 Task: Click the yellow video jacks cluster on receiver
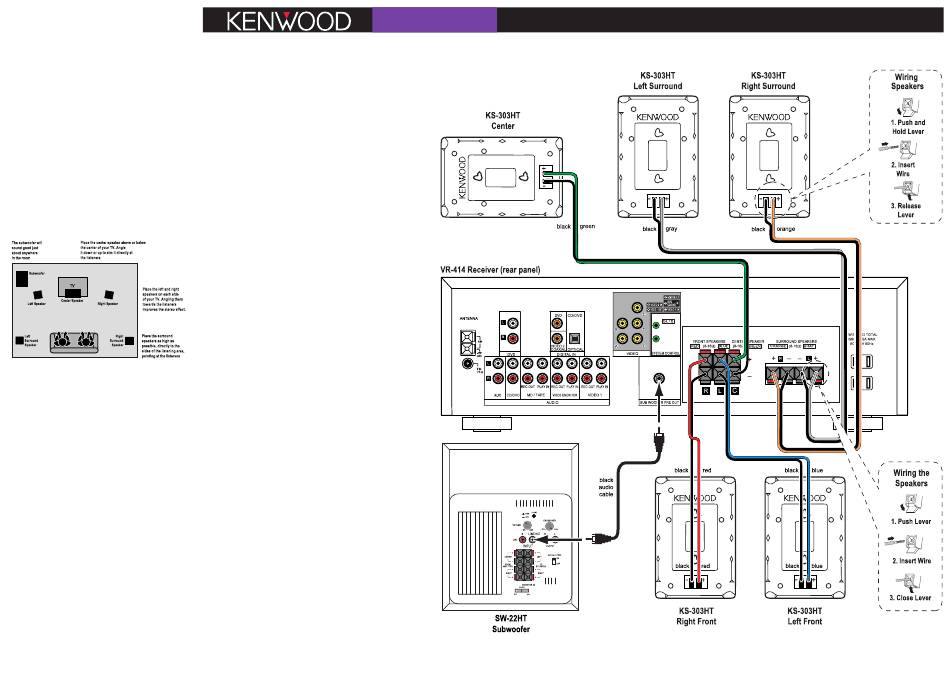tap(630, 324)
